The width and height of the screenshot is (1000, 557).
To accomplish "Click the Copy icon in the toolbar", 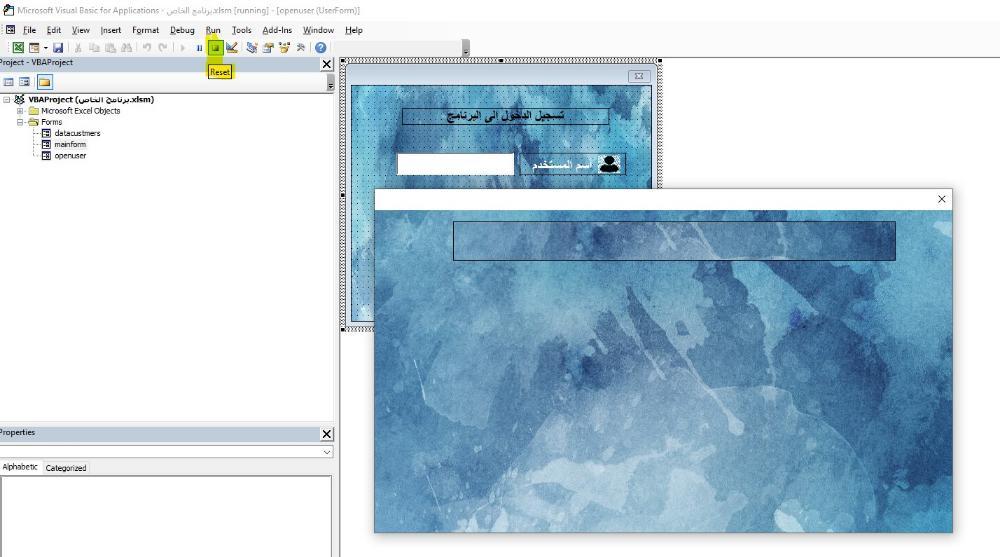I will [x=94, y=48].
